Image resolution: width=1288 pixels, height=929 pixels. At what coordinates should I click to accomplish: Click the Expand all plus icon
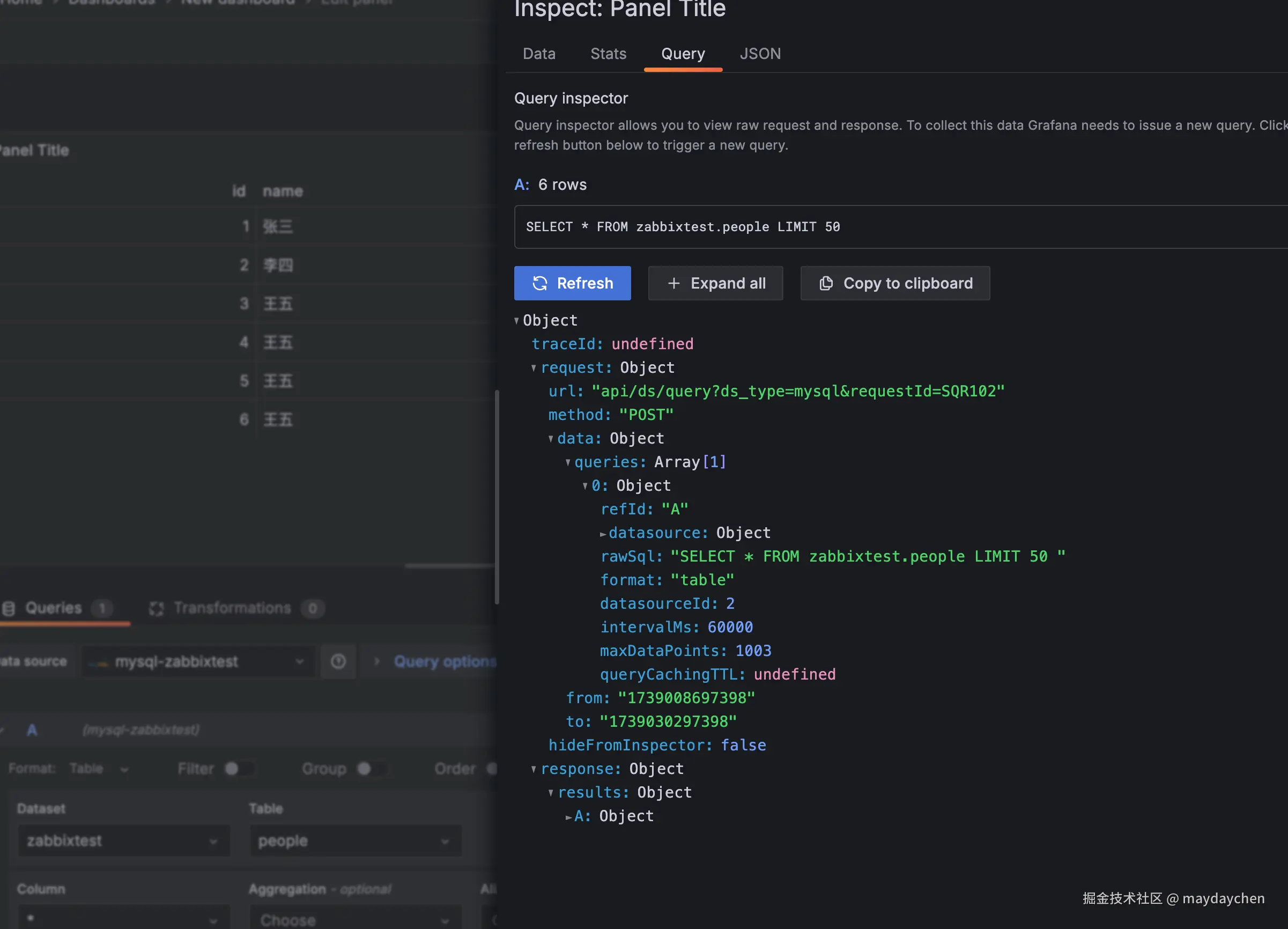click(x=673, y=283)
